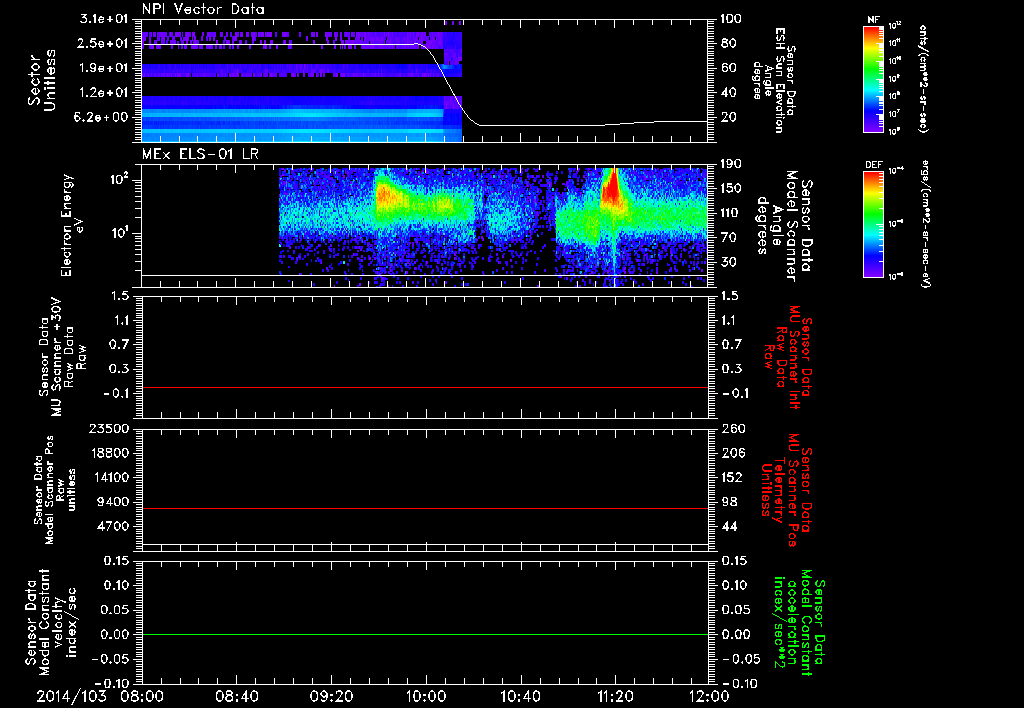This screenshot has width=1024, height=708.
Task: Click the '1.2e+01' sector tick value
Action: pyautogui.click(x=103, y=93)
